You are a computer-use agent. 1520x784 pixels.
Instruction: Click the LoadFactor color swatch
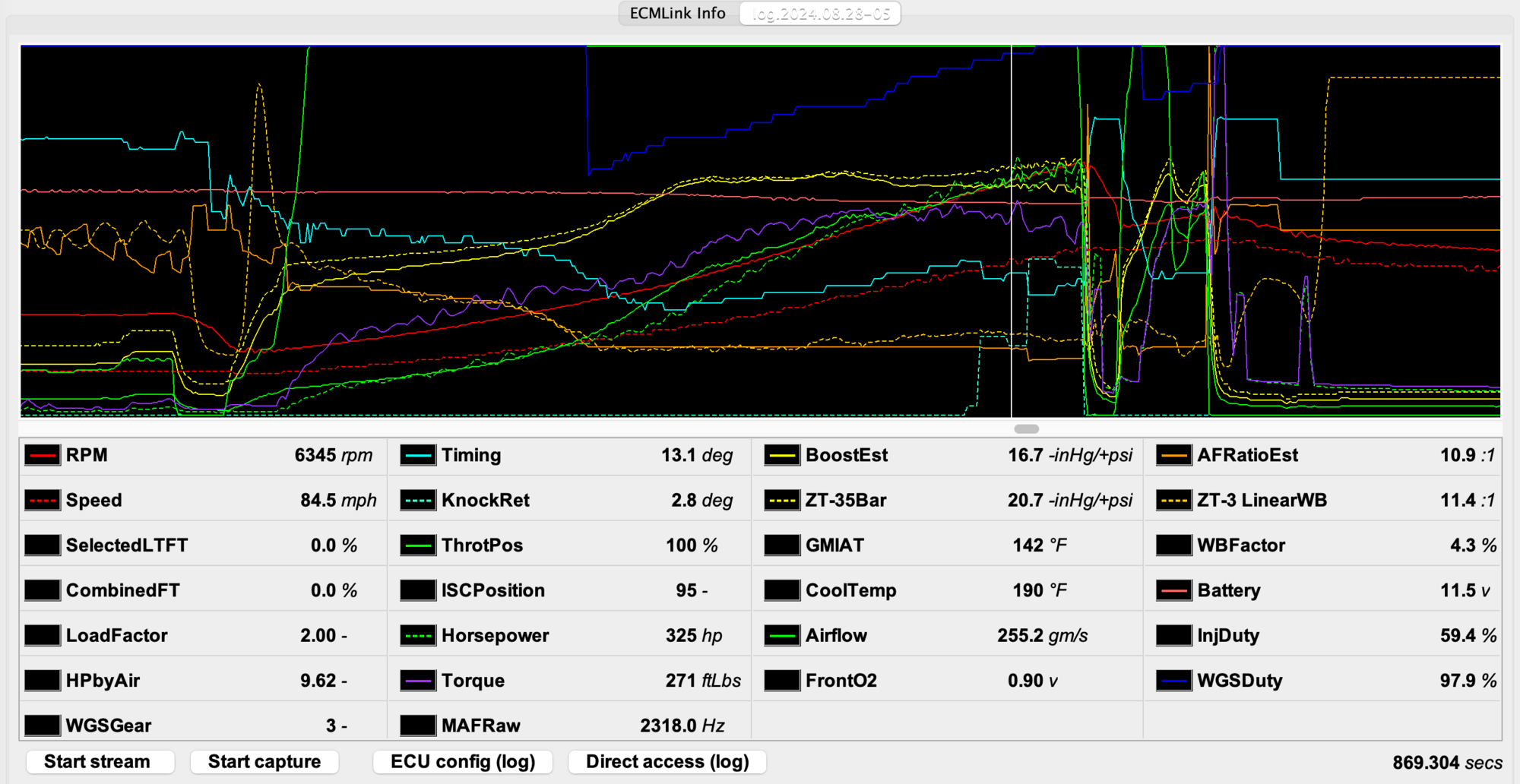[43, 635]
